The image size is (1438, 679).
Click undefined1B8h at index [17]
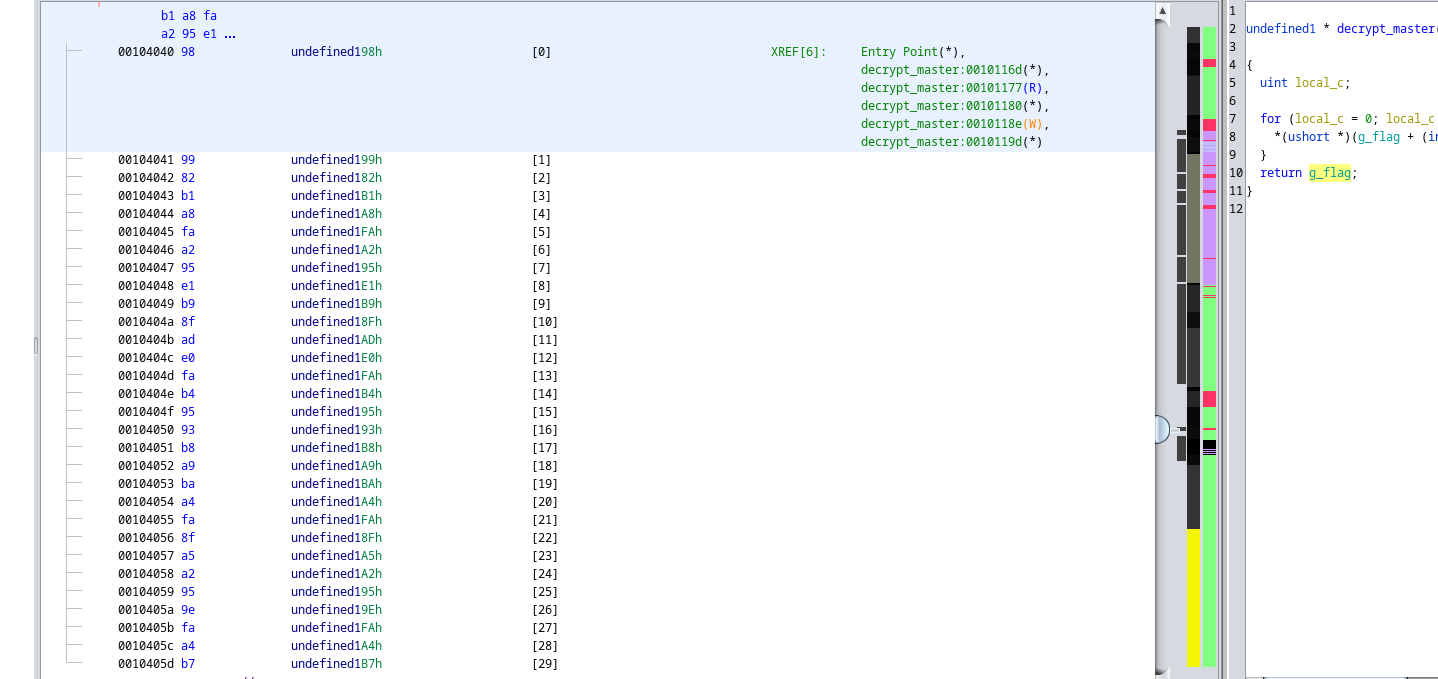[x=336, y=448]
